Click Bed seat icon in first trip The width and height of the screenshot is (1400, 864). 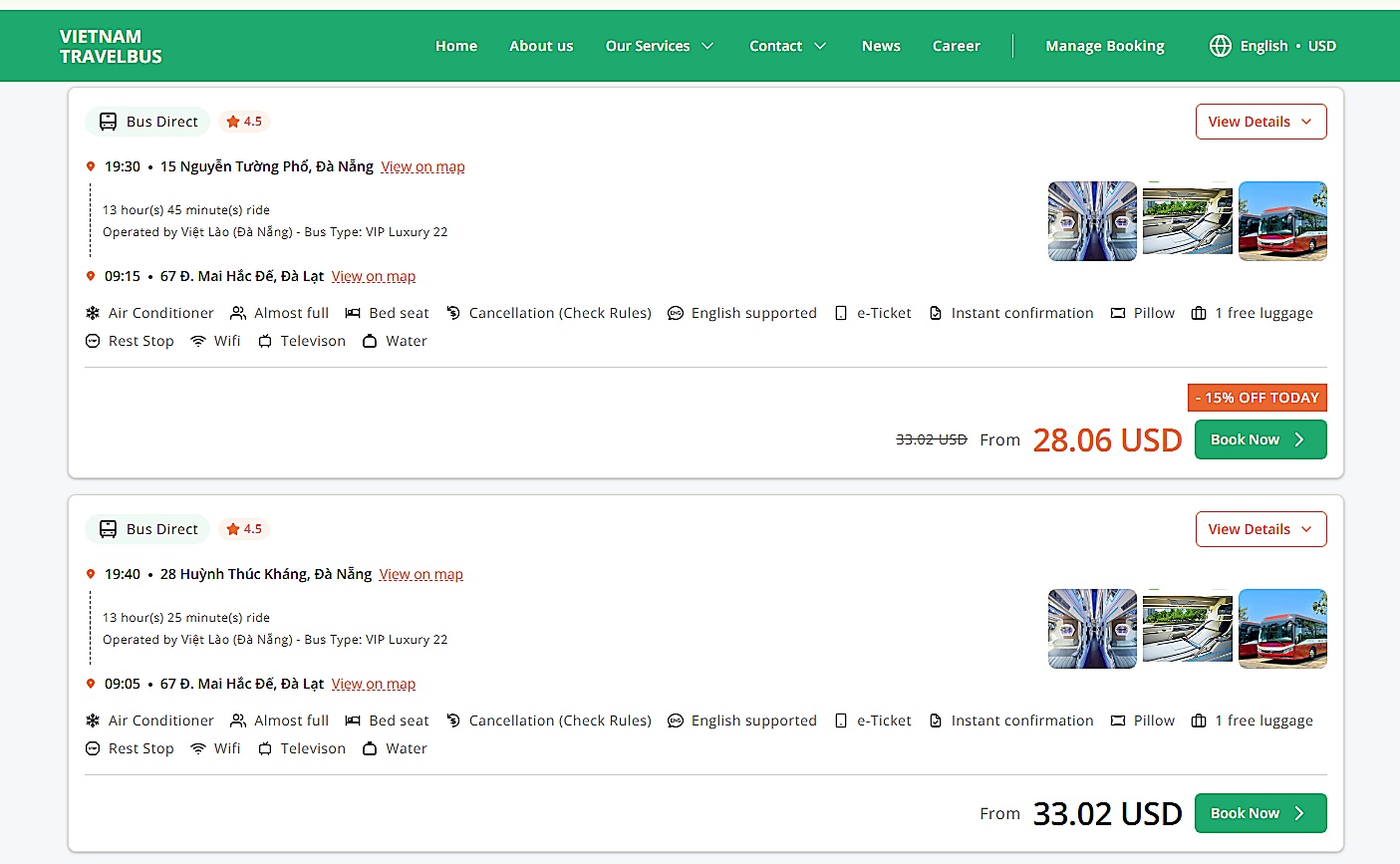(x=353, y=313)
